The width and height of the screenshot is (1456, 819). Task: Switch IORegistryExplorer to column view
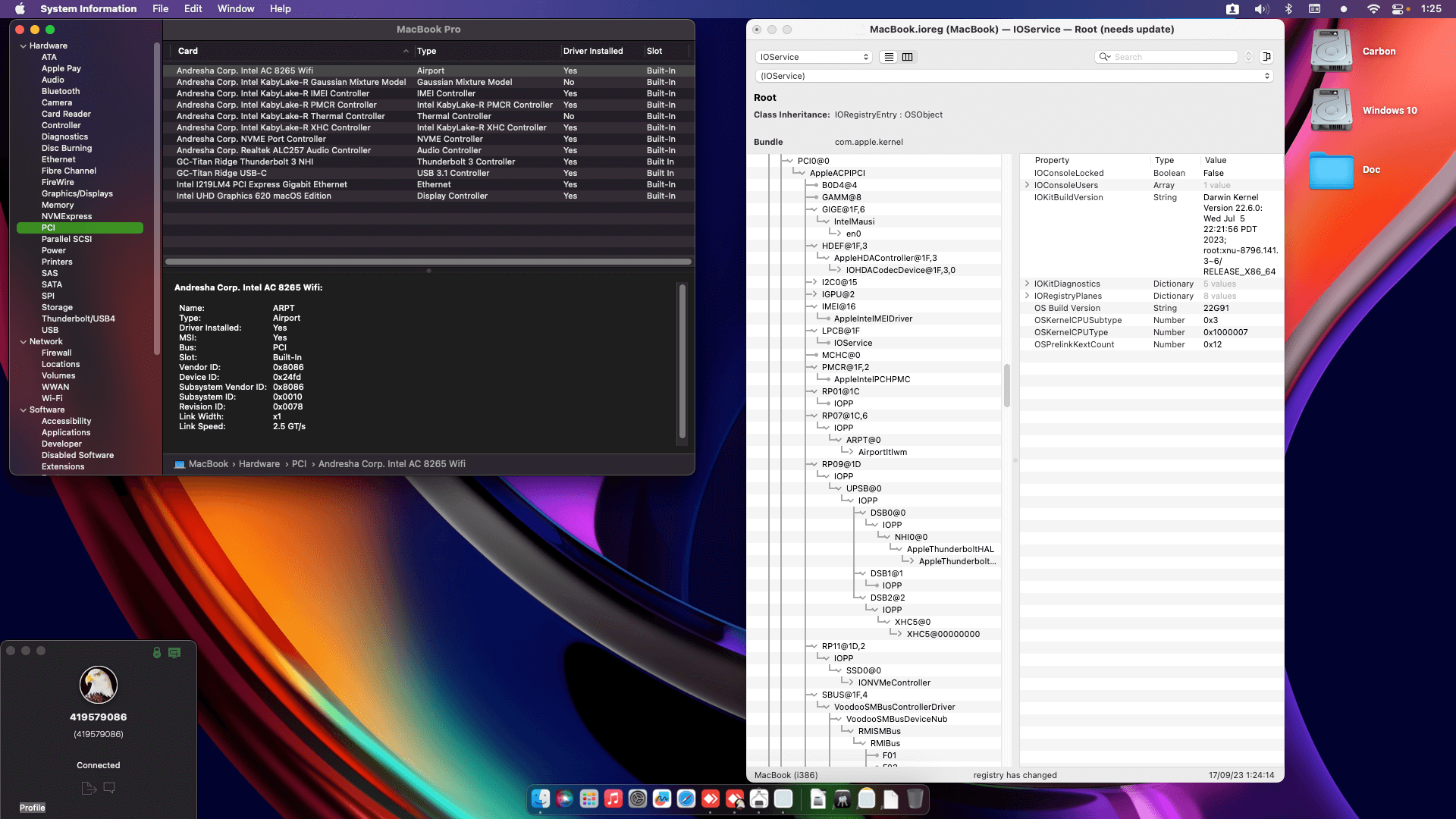(907, 57)
